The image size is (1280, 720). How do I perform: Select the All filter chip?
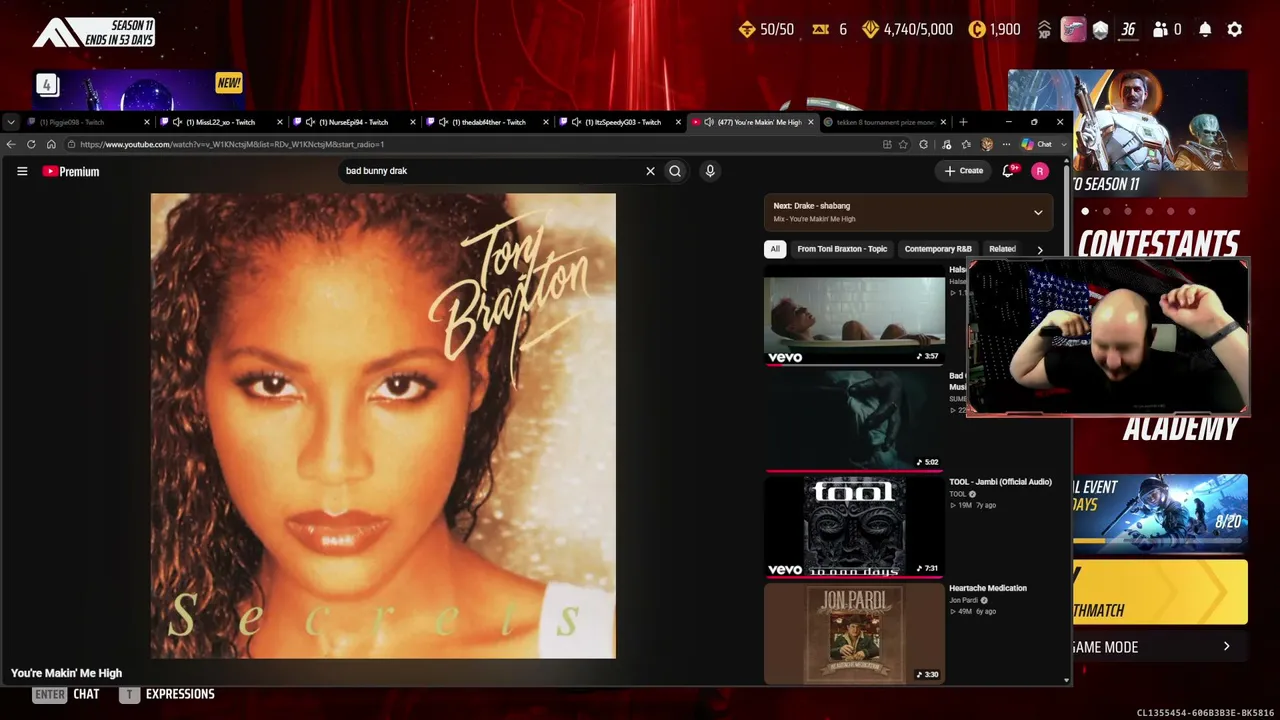(775, 249)
